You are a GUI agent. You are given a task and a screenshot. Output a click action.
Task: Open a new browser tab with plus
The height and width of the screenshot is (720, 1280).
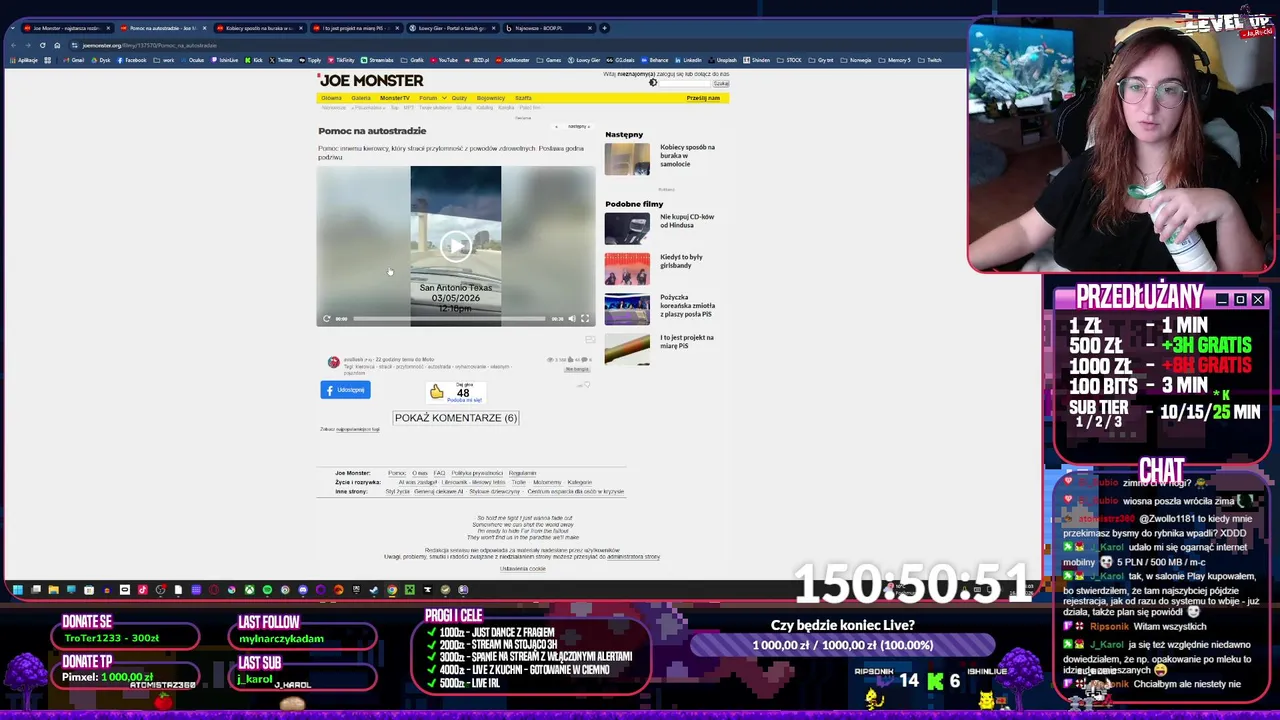tap(604, 28)
